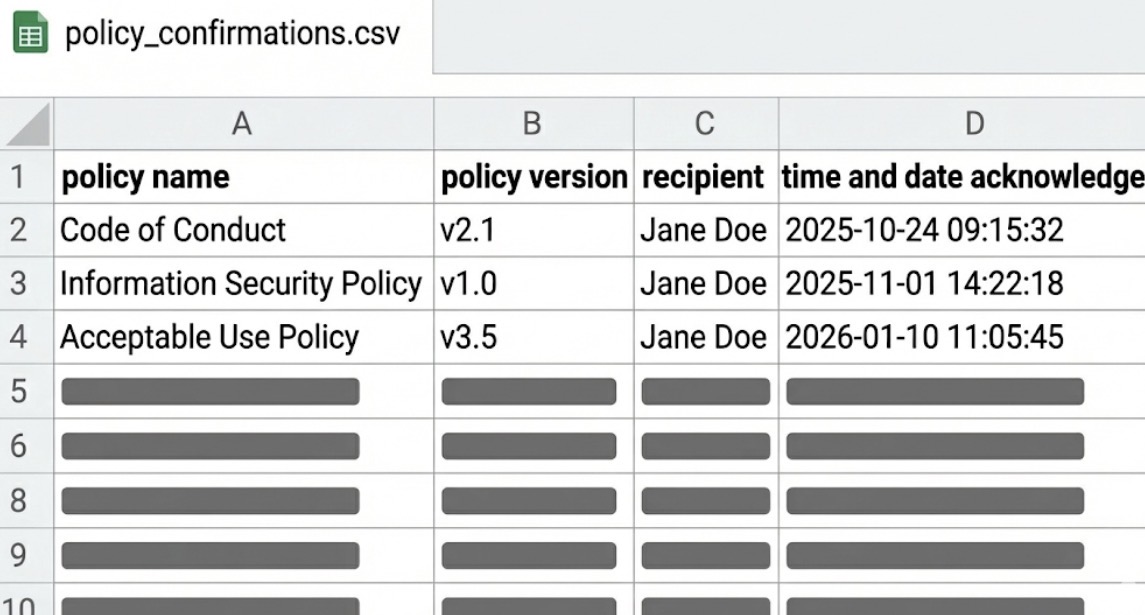Viewport: 1145px width, 615px height.
Task: Select column B header
Action: 534,124
